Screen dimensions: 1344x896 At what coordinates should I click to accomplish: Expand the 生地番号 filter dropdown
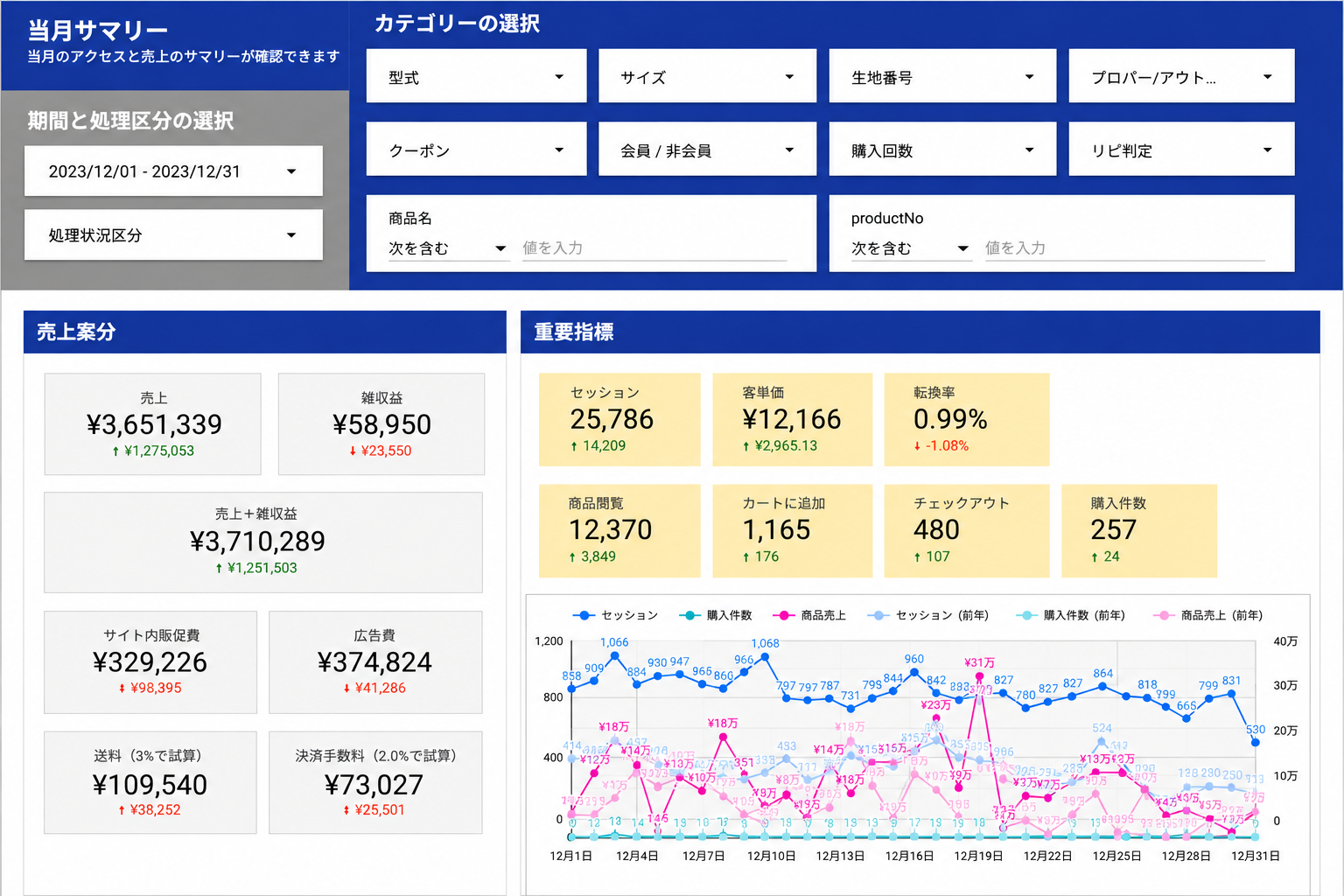[942, 77]
